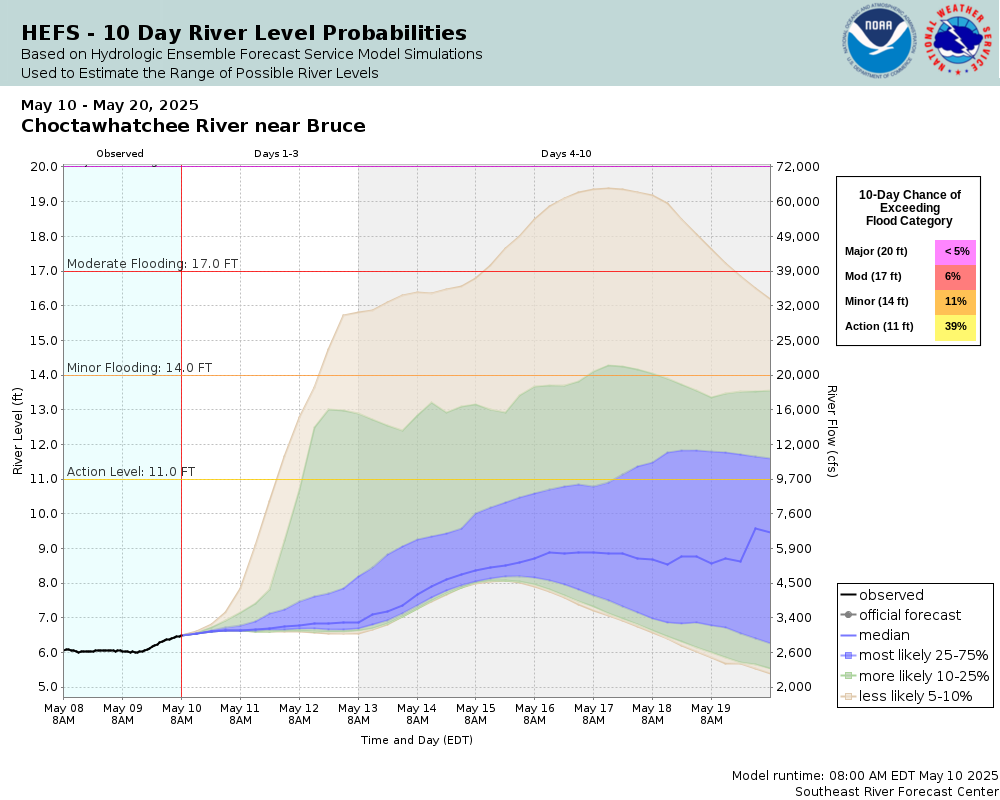
Task: Click the Action 11 ft yellow 39% swatch
Action: click(955, 327)
